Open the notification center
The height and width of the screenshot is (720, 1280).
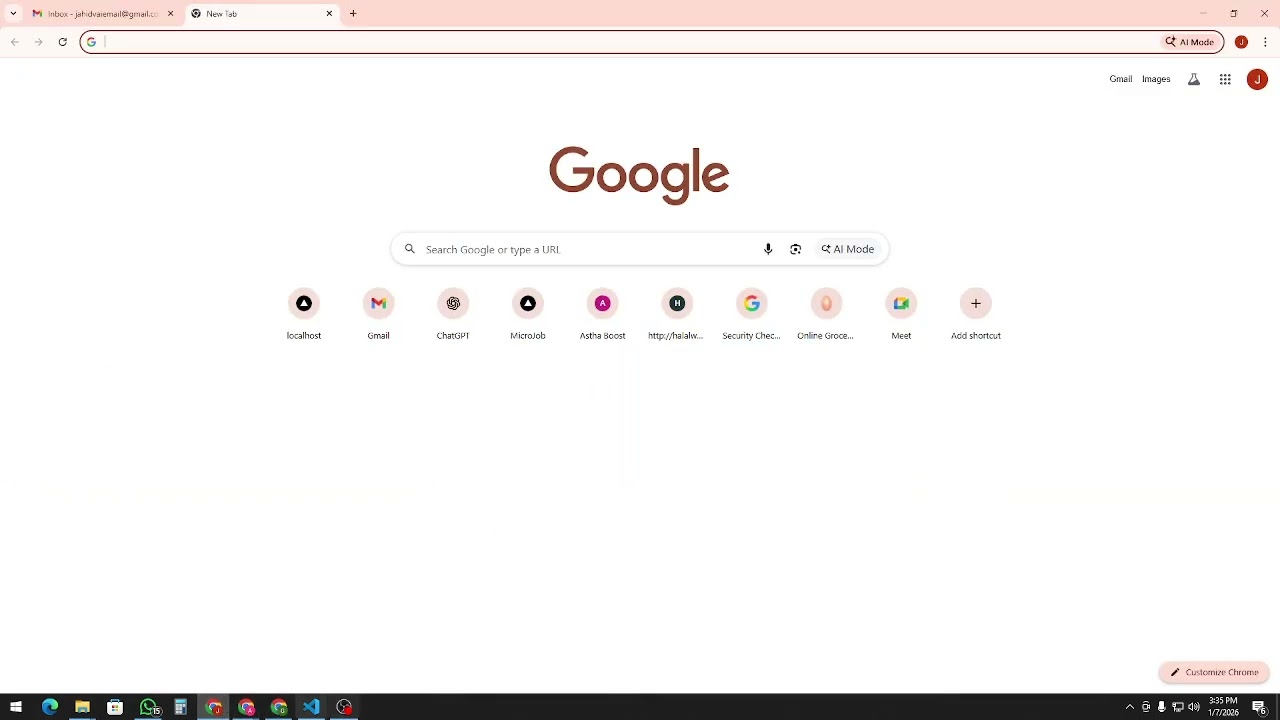tap(1260, 707)
